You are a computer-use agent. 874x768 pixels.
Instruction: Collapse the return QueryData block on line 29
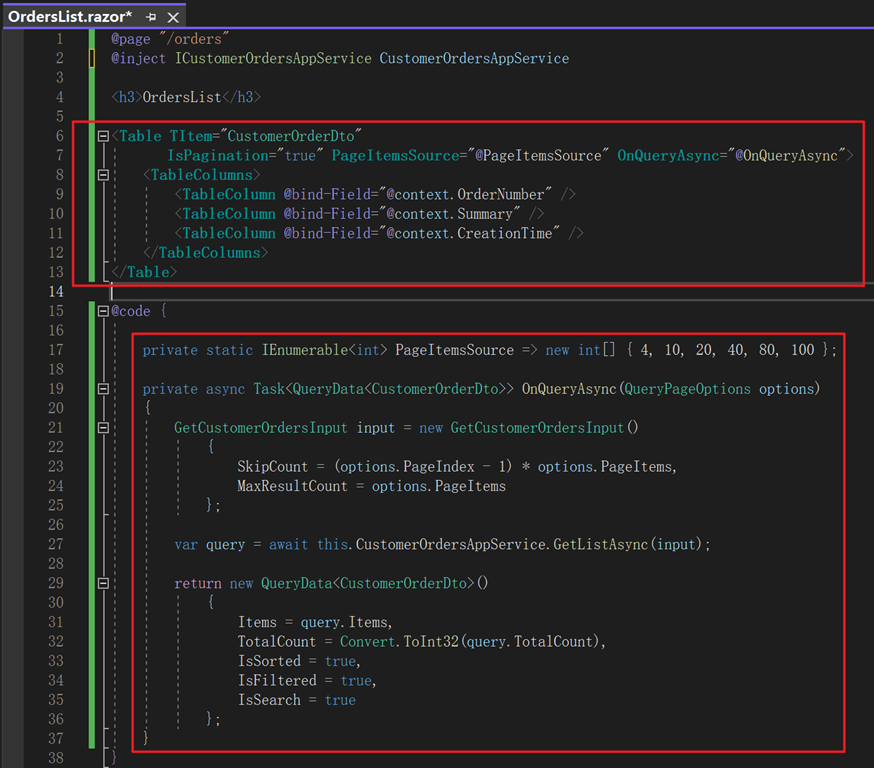[x=103, y=583]
